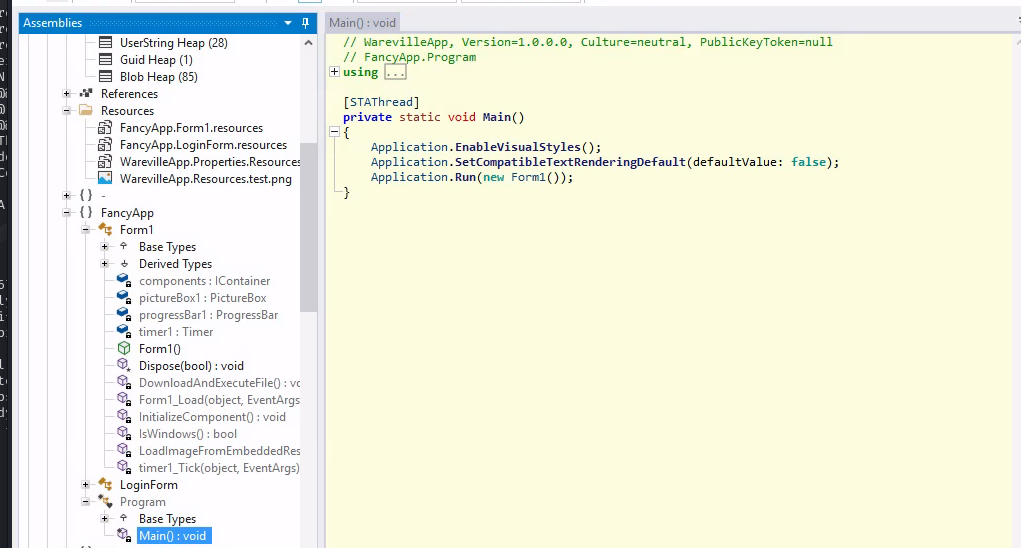Collapse the FancyApp namespace node
This screenshot has width=1021, height=548.
(67, 213)
